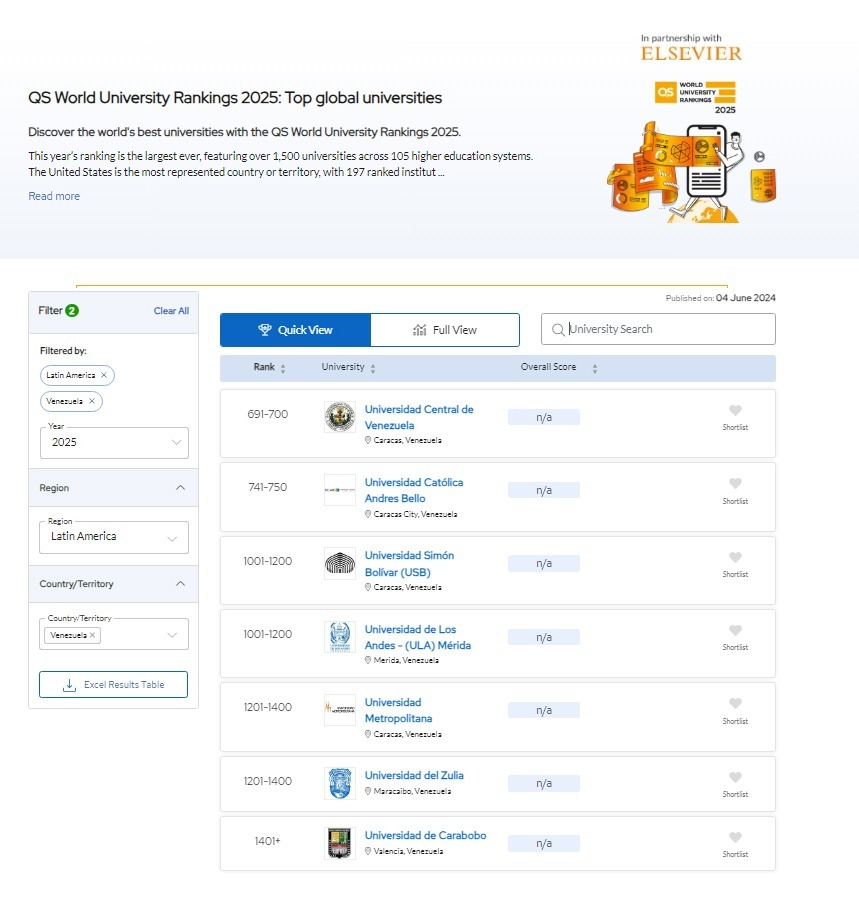859x912 pixels.
Task: Switch to Full View tab
Action: coord(445,330)
